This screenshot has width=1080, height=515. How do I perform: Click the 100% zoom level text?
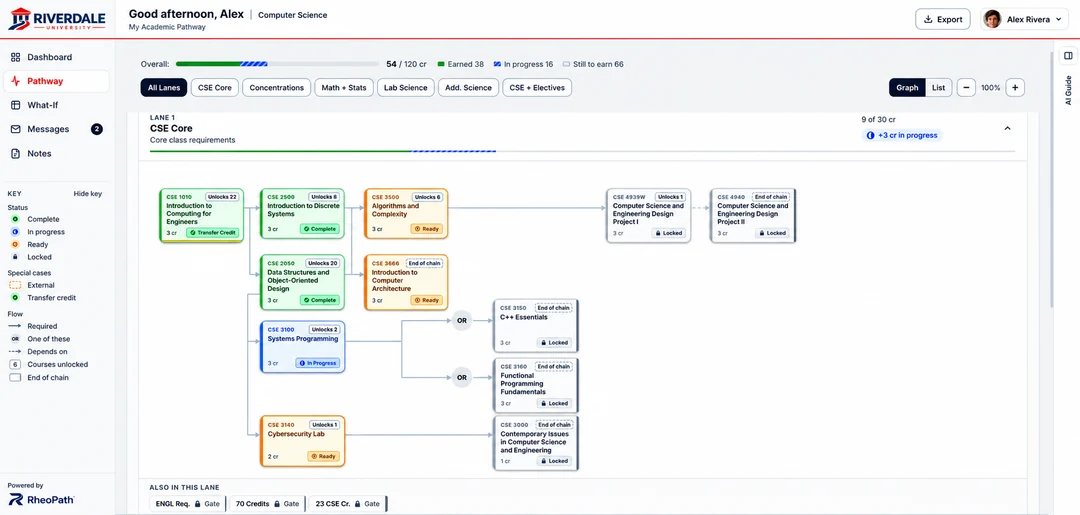tap(990, 88)
